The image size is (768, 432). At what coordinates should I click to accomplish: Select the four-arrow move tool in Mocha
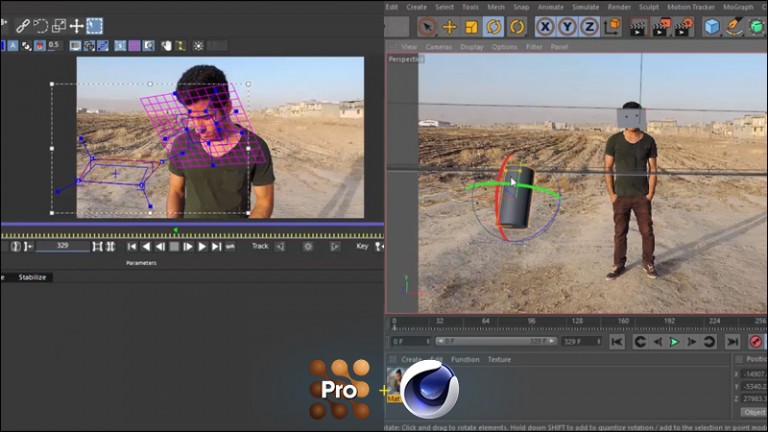[76, 25]
